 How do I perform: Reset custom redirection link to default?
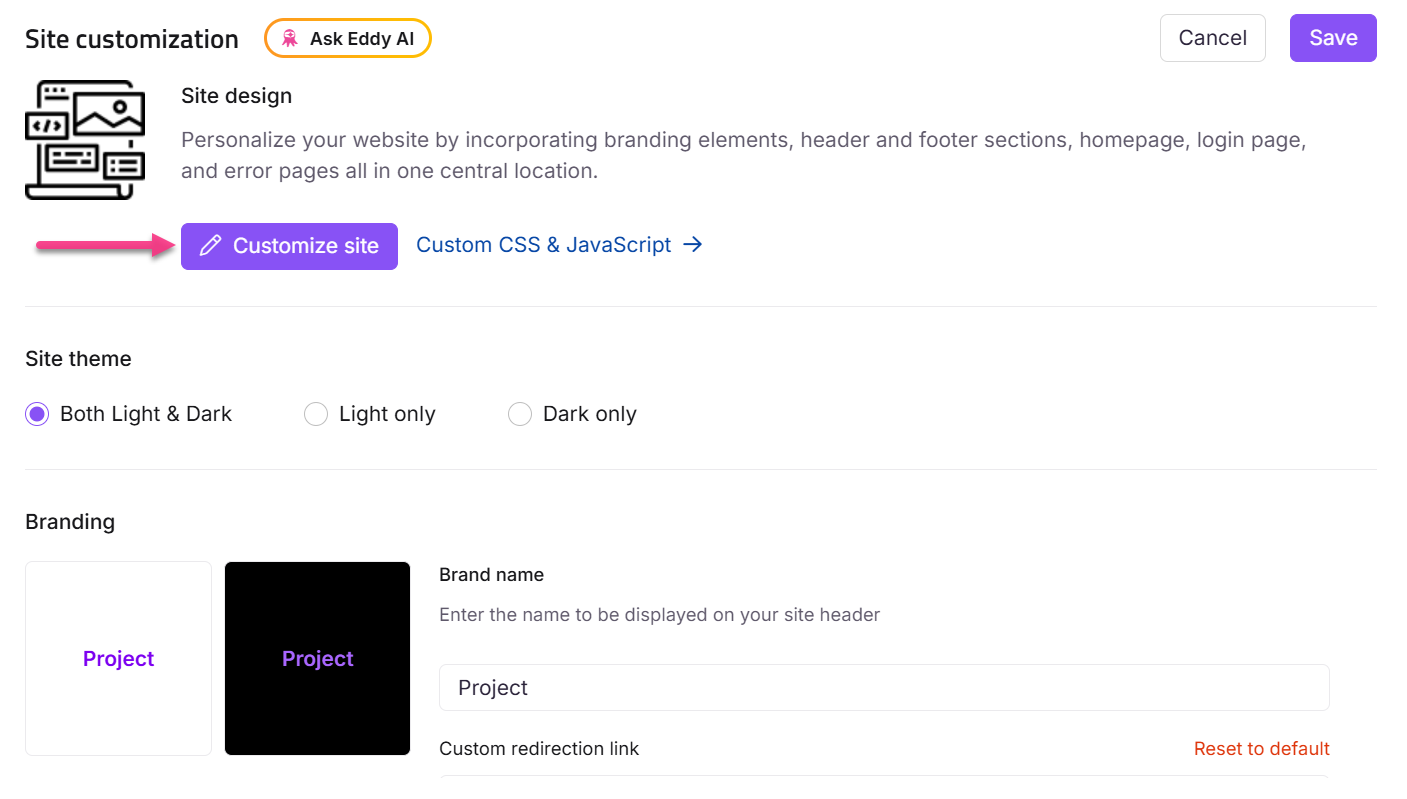tap(1261, 749)
